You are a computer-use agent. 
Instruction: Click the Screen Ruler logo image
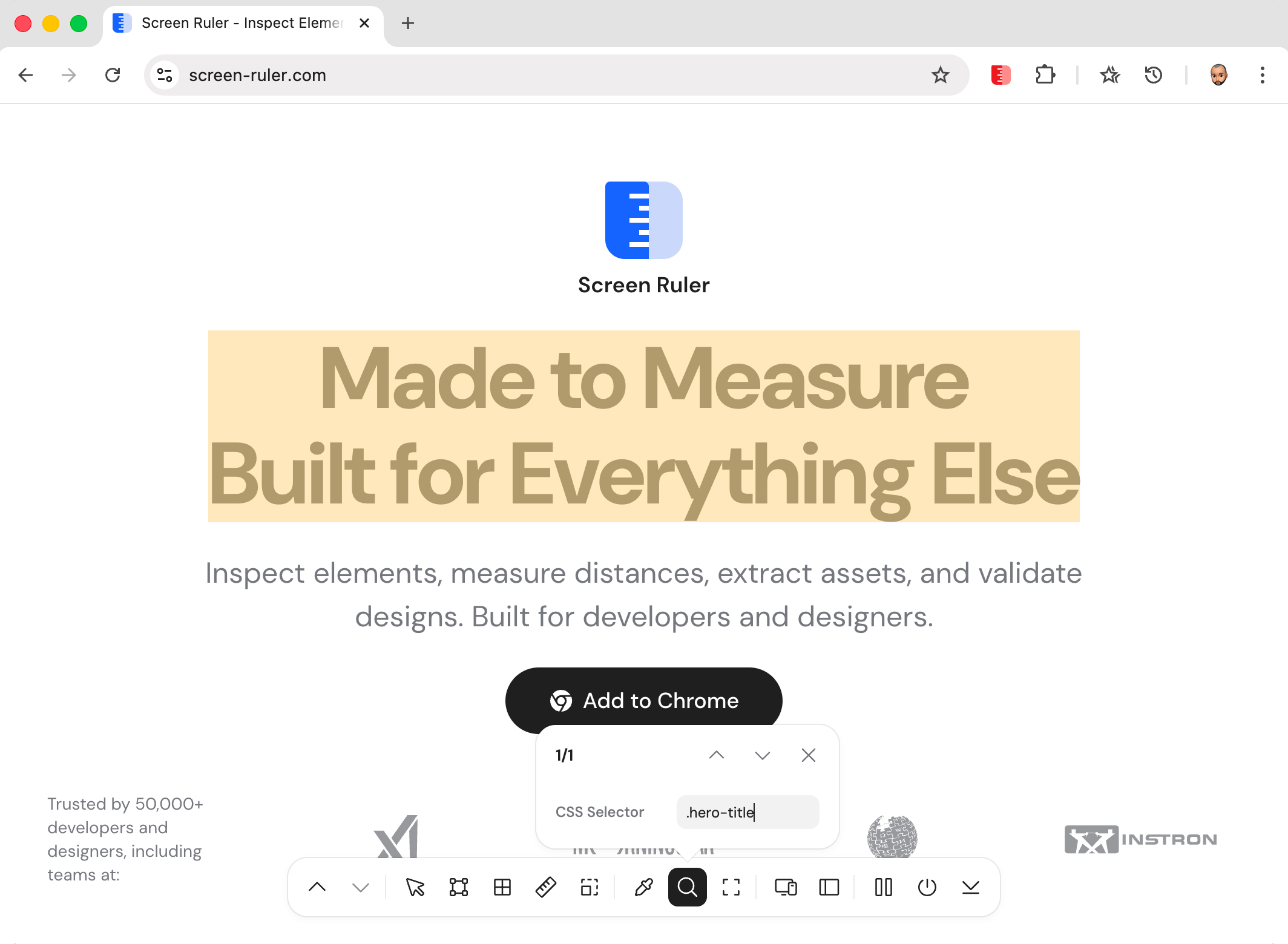click(x=644, y=220)
